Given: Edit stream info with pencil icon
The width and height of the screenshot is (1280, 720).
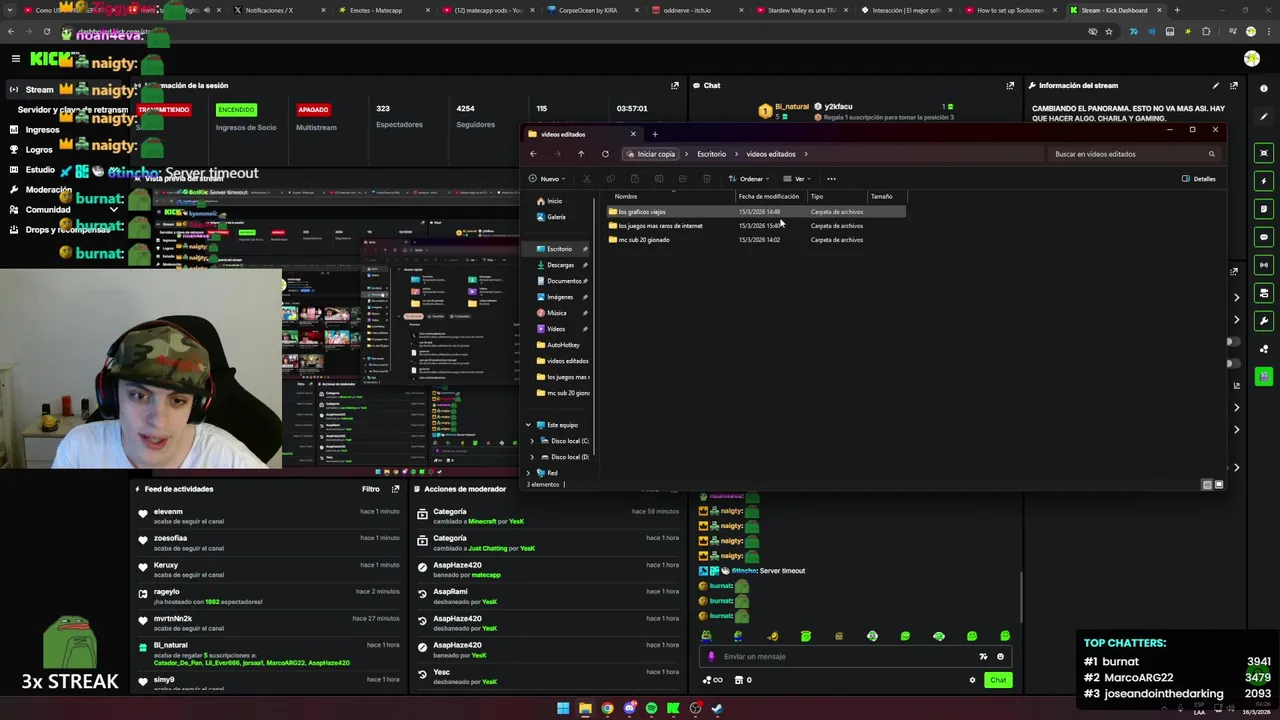Looking at the screenshot, I should [1216, 85].
